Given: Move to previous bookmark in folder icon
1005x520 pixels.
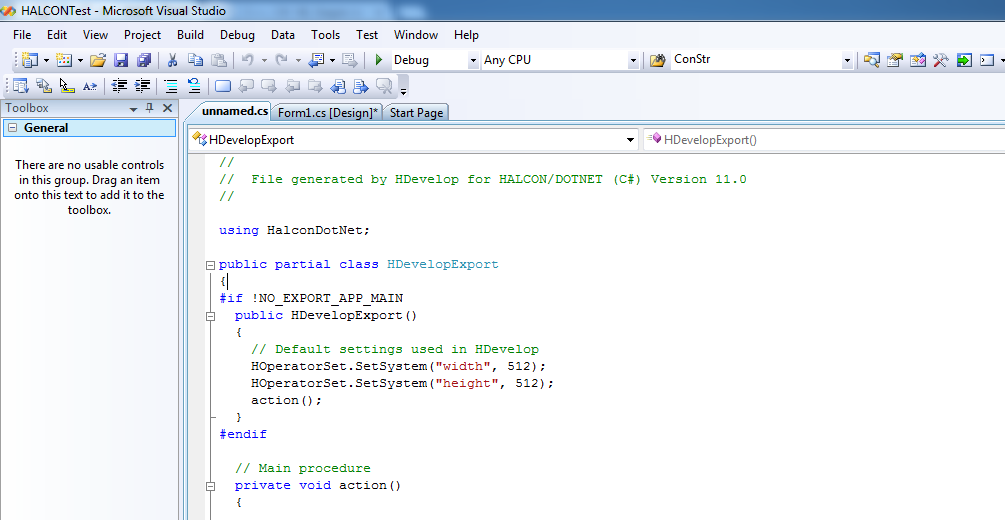Looking at the screenshot, I should click(292, 86).
